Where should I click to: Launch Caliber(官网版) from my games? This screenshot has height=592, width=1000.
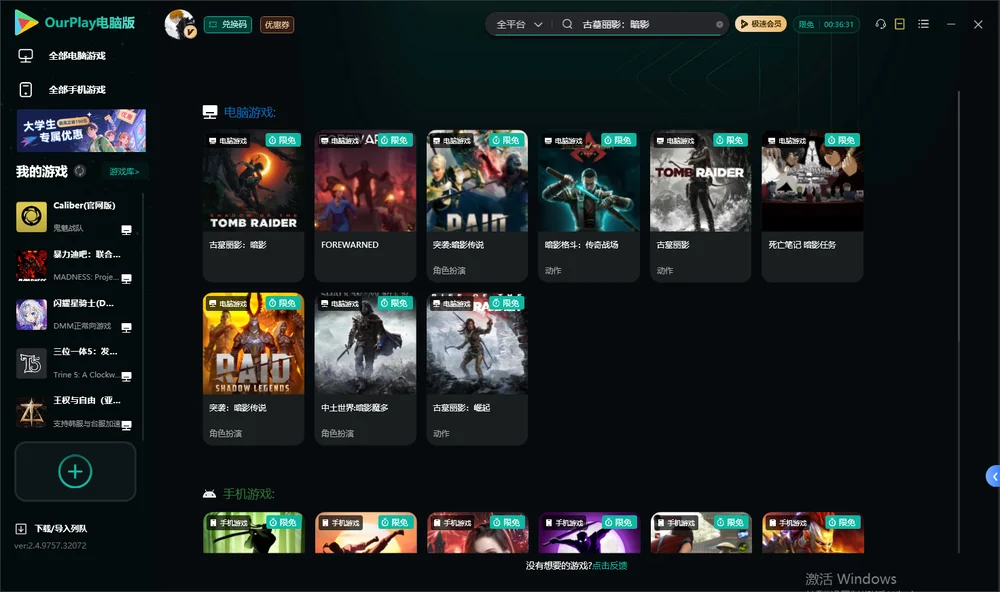pyautogui.click(x=74, y=216)
